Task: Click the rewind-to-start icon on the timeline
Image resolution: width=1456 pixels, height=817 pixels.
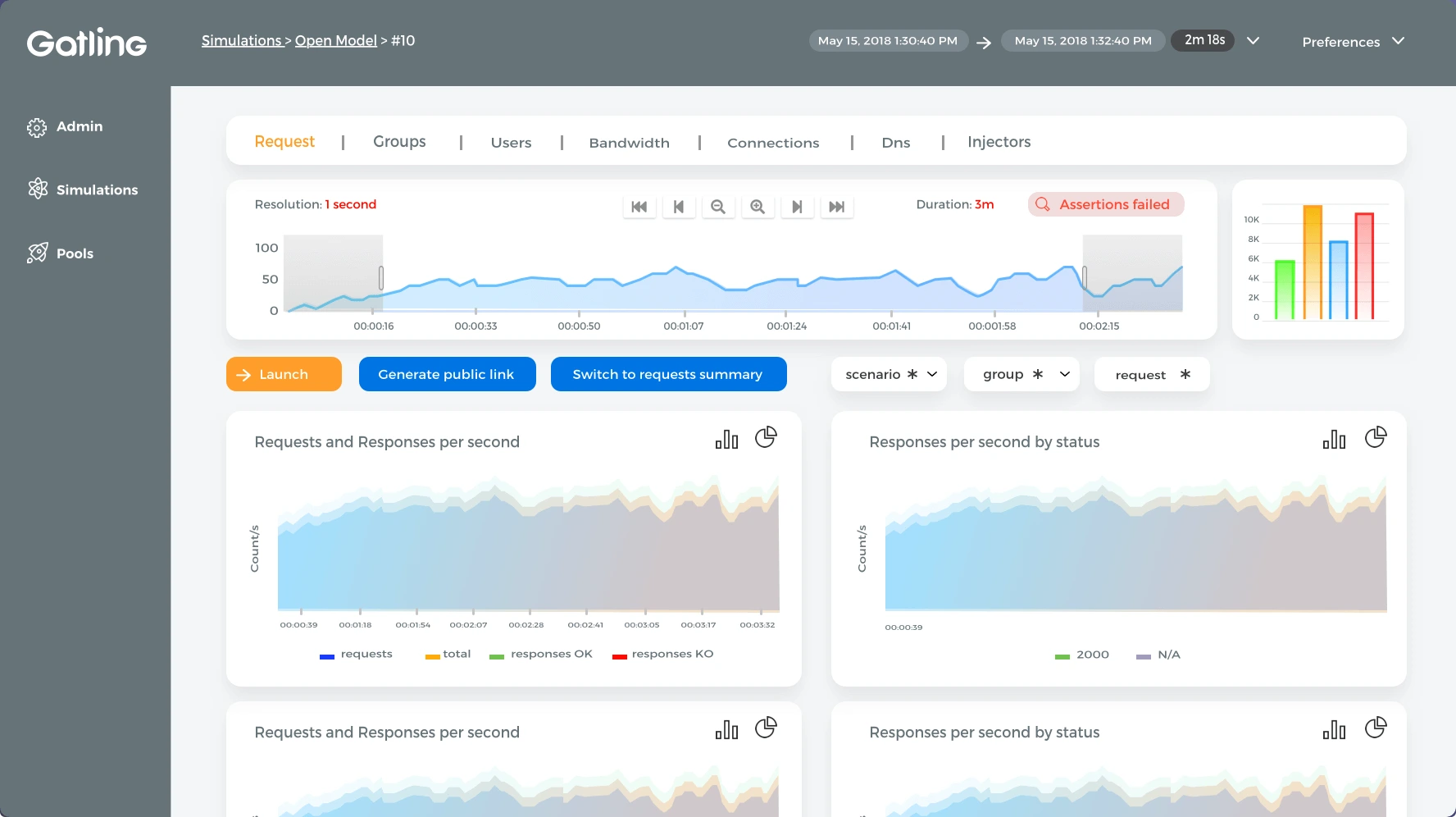Action: click(639, 207)
